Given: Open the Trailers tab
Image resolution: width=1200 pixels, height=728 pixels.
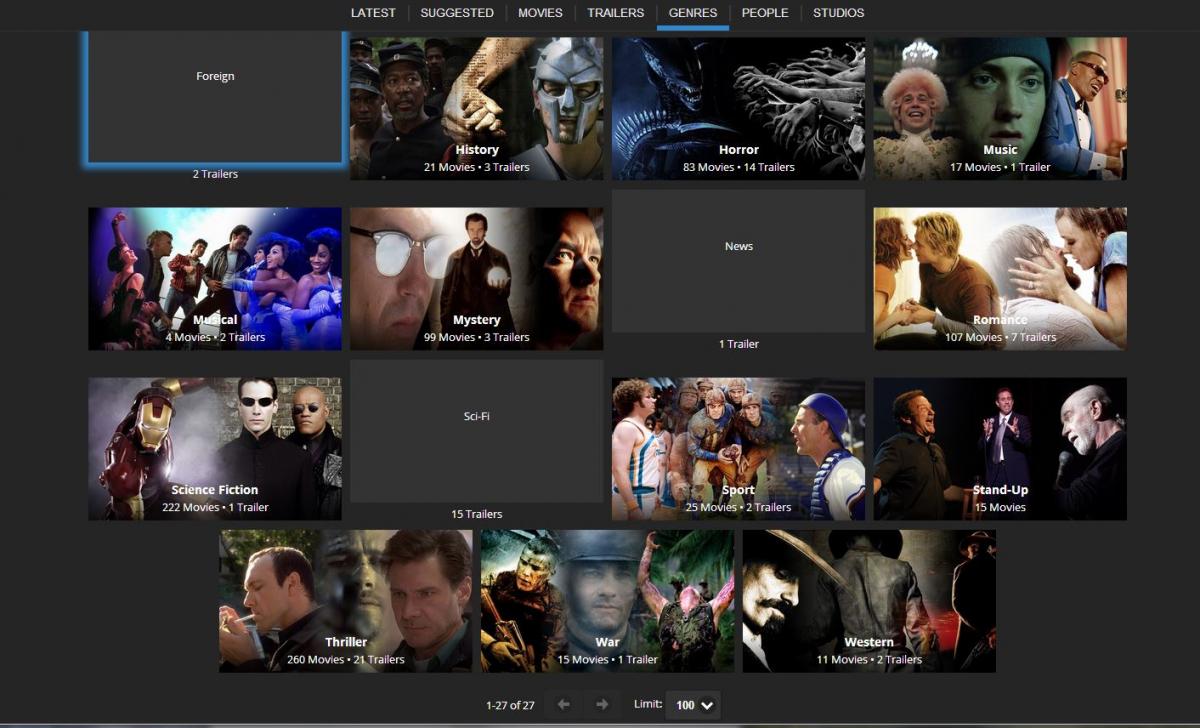Looking at the screenshot, I should [615, 13].
